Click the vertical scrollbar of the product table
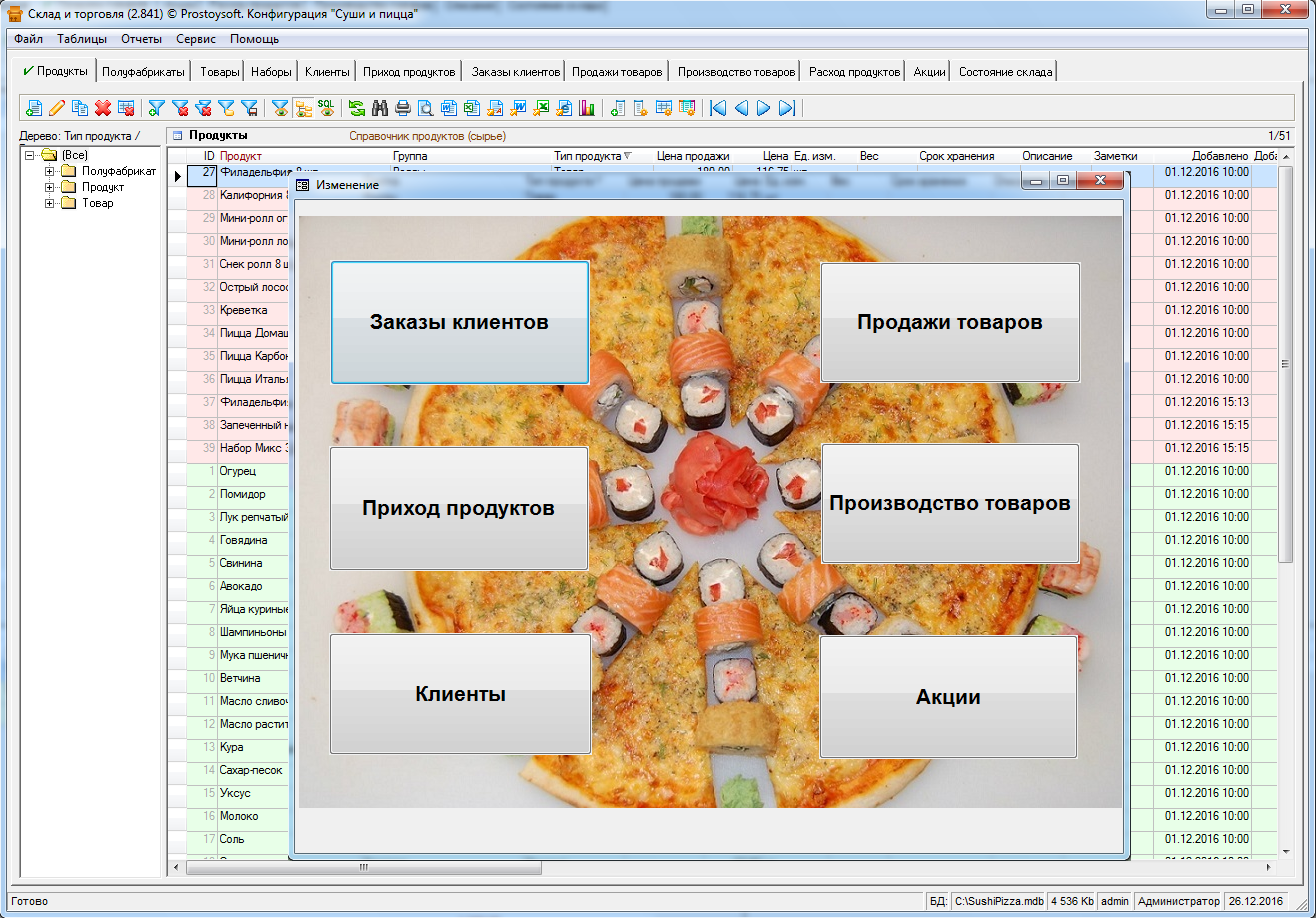The width and height of the screenshot is (1316, 918). tap(1285, 500)
